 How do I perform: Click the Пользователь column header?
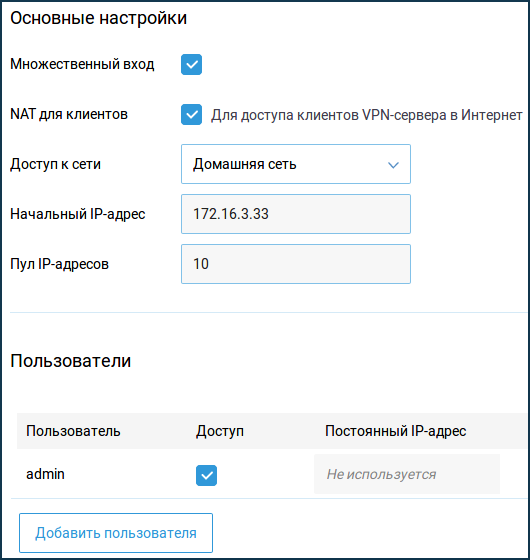73,431
